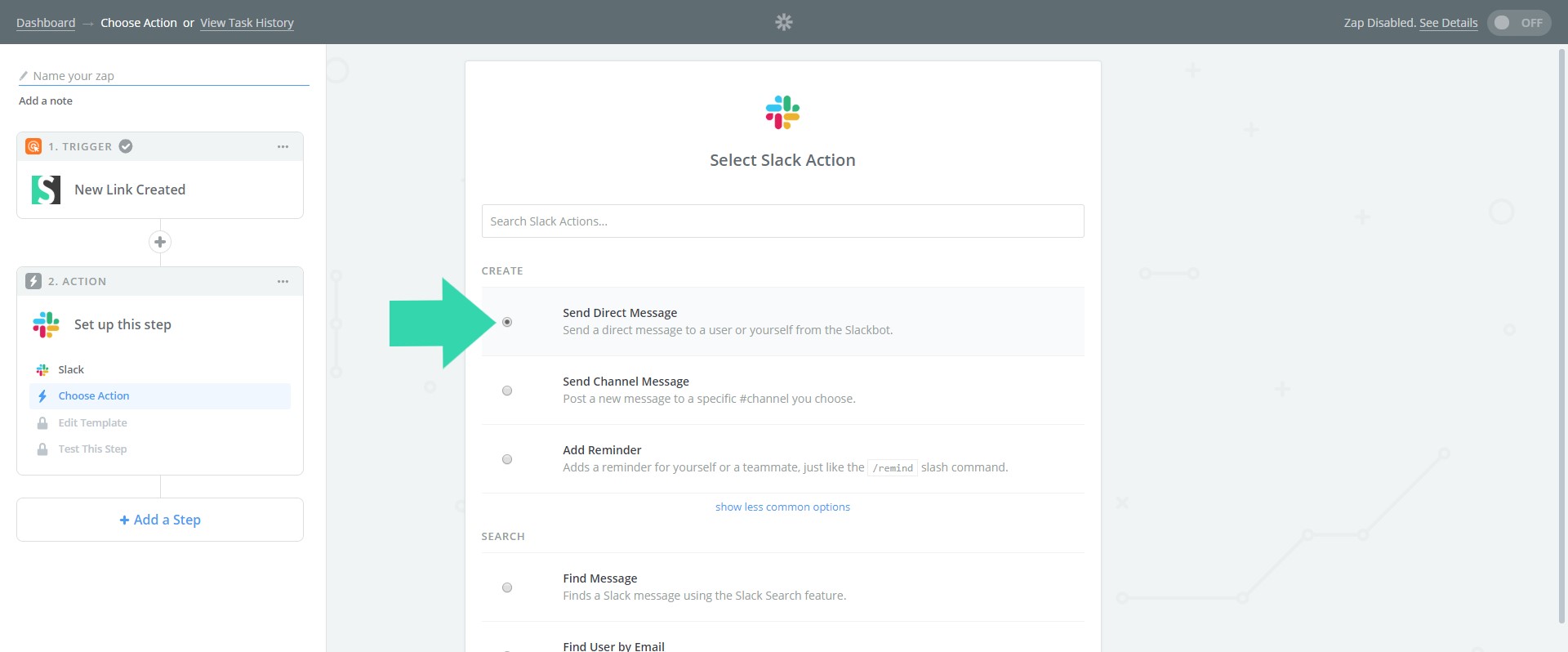Click the lock icon beside Test This Step

42,449
